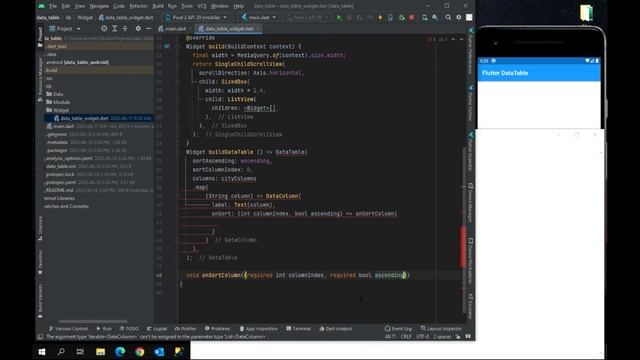This screenshot has width=640, height=360.
Task: Open Outlook from taskbar
Action: 159,351
